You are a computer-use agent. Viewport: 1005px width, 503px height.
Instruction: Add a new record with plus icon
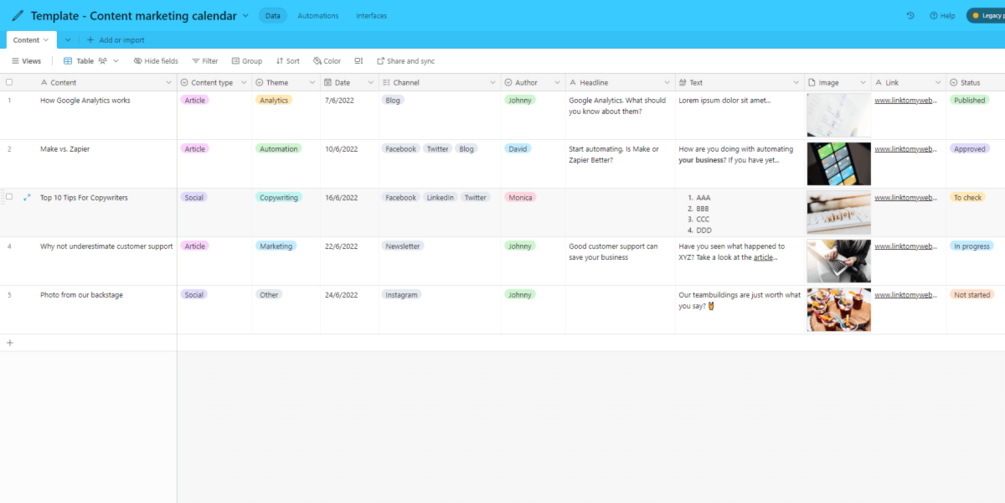tap(10, 343)
